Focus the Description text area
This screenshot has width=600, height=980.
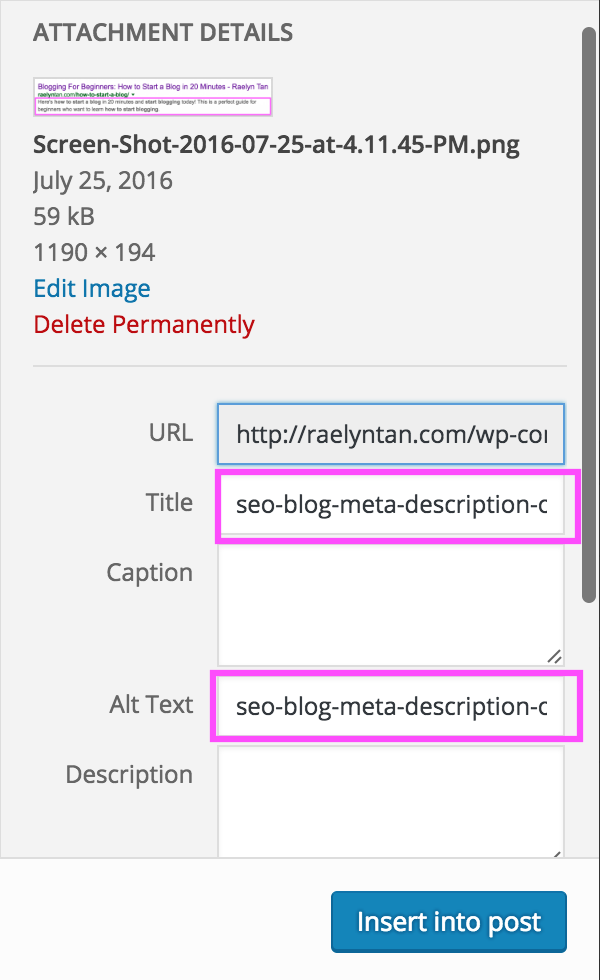tap(391, 802)
